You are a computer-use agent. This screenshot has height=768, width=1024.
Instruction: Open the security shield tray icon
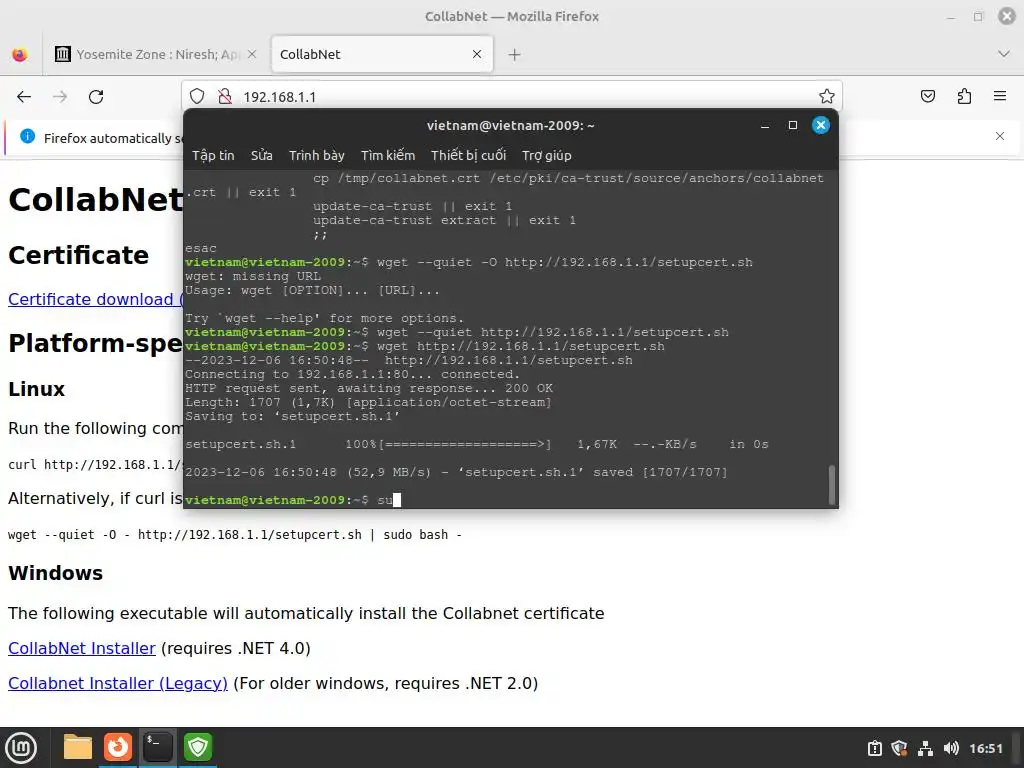pyautogui.click(x=899, y=748)
